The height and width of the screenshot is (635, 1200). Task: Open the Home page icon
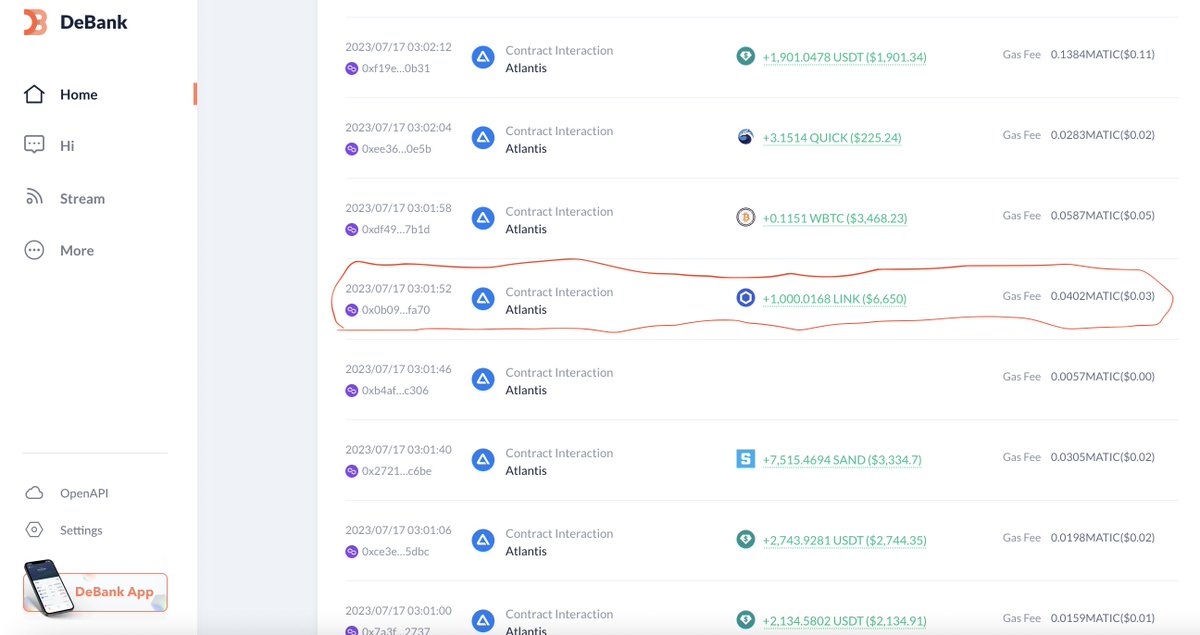pyautogui.click(x=34, y=94)
